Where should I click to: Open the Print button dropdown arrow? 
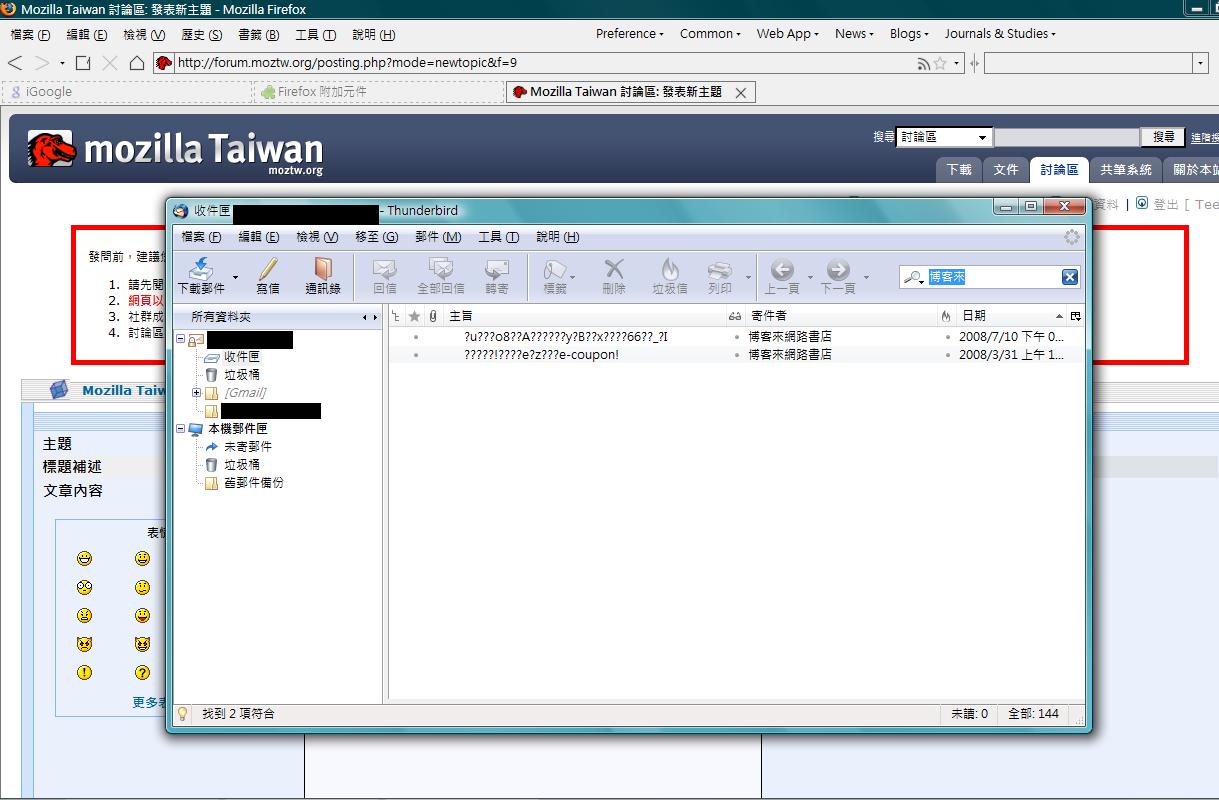[749, 277]
